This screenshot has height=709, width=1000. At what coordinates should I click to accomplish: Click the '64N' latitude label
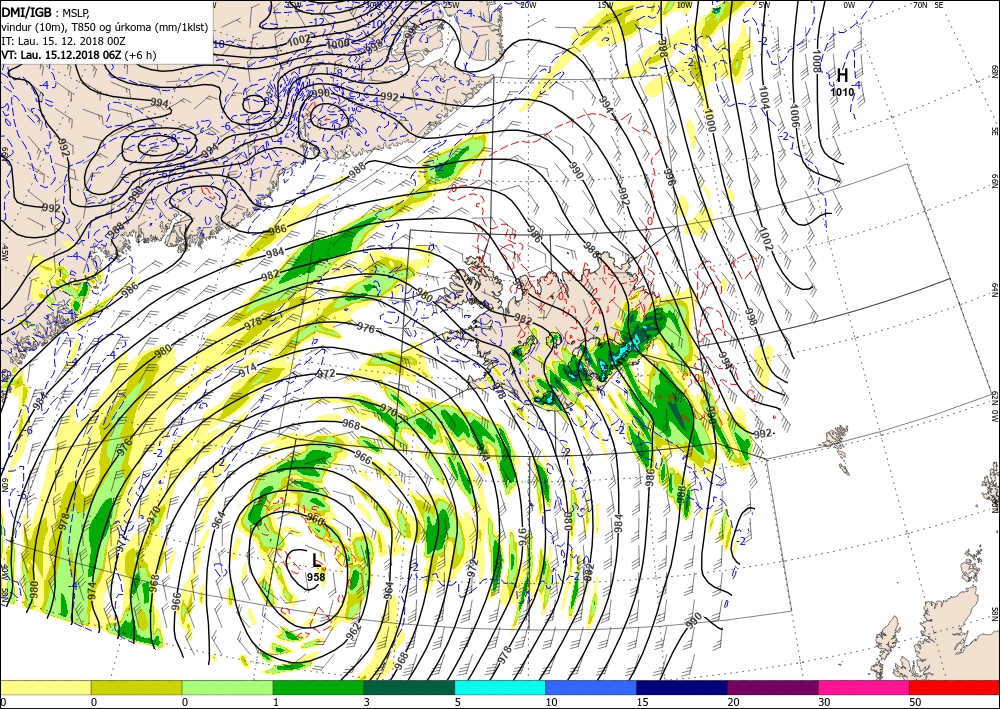(994, 290)
